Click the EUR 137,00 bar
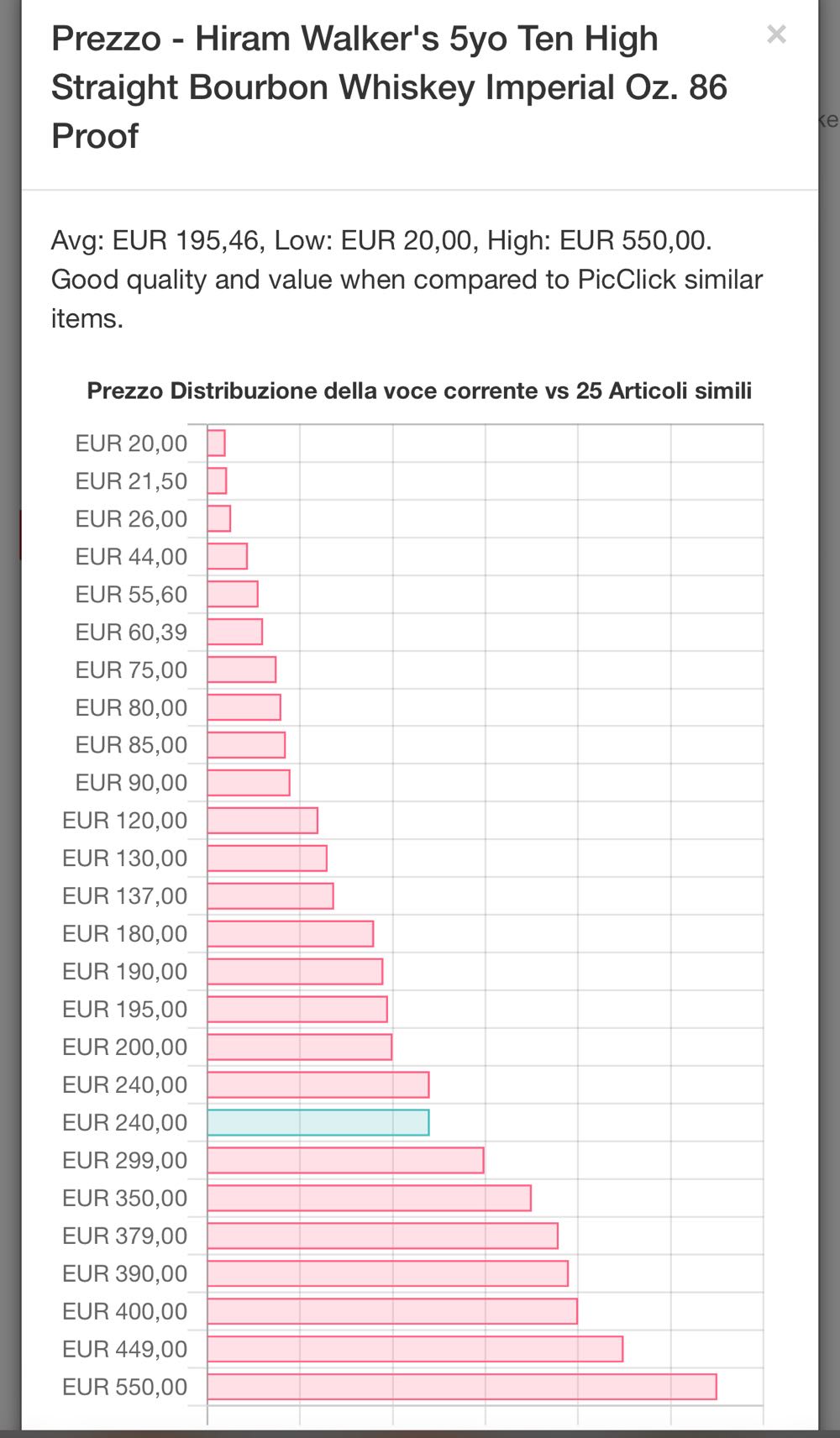This screenshot has width=840, height=1438. pyautogui.click(x=270, y=895)
